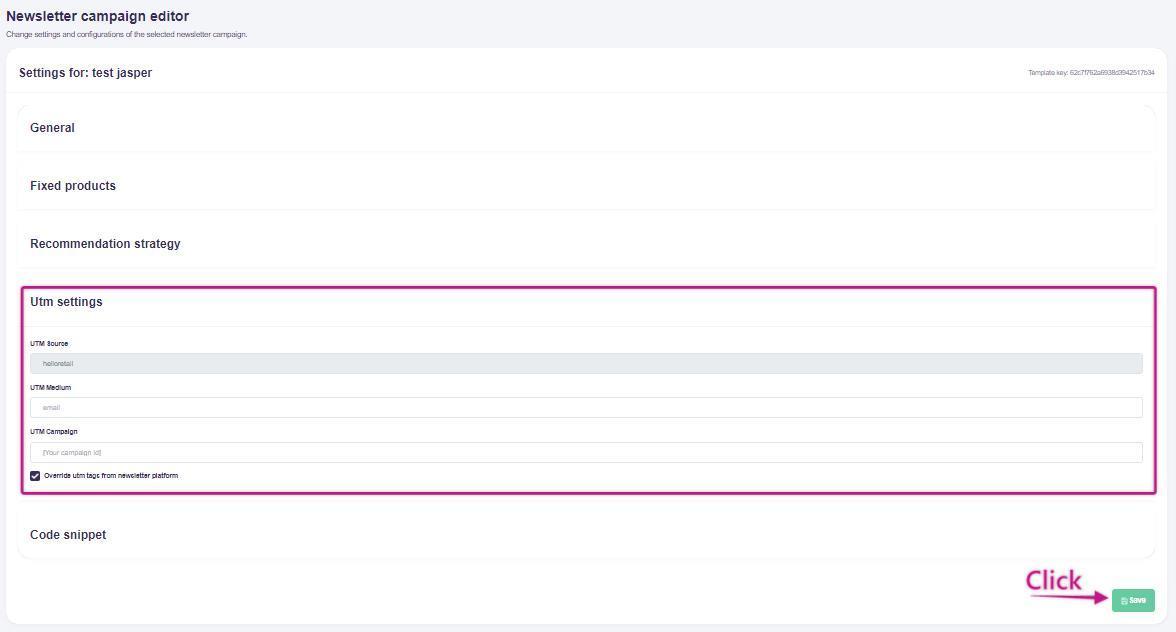Click the greyed-out UTM Source field

tap(586, 363)
